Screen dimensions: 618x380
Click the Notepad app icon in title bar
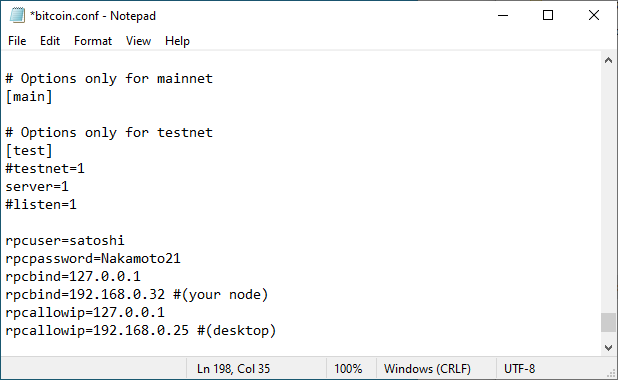tap(17, 15)
